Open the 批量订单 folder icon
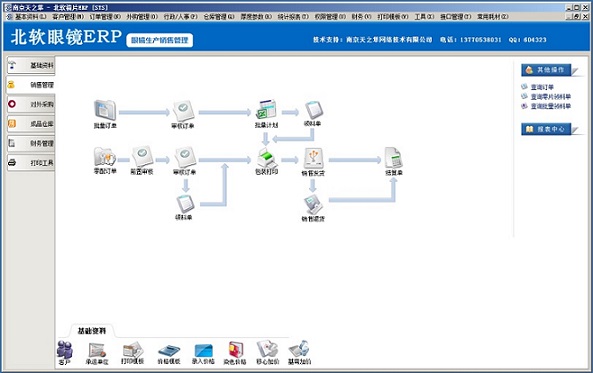The width and height of the screenshot is (593, 373). point(105,110)
